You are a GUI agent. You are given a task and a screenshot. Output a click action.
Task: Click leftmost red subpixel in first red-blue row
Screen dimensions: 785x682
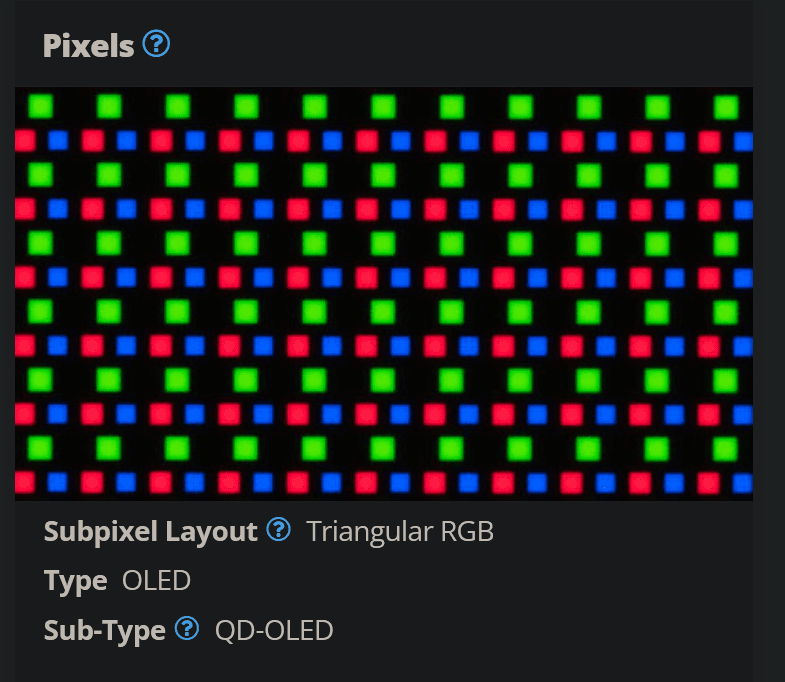tap(25, 141)
